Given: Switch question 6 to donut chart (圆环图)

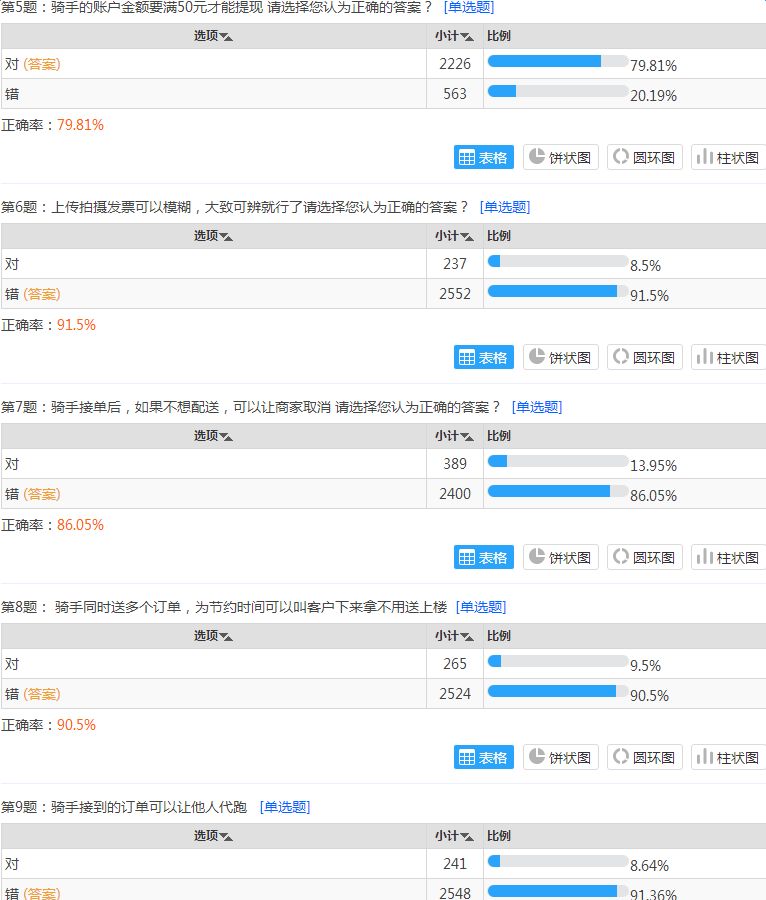Looking at the screenshot, I should (644, 357).
